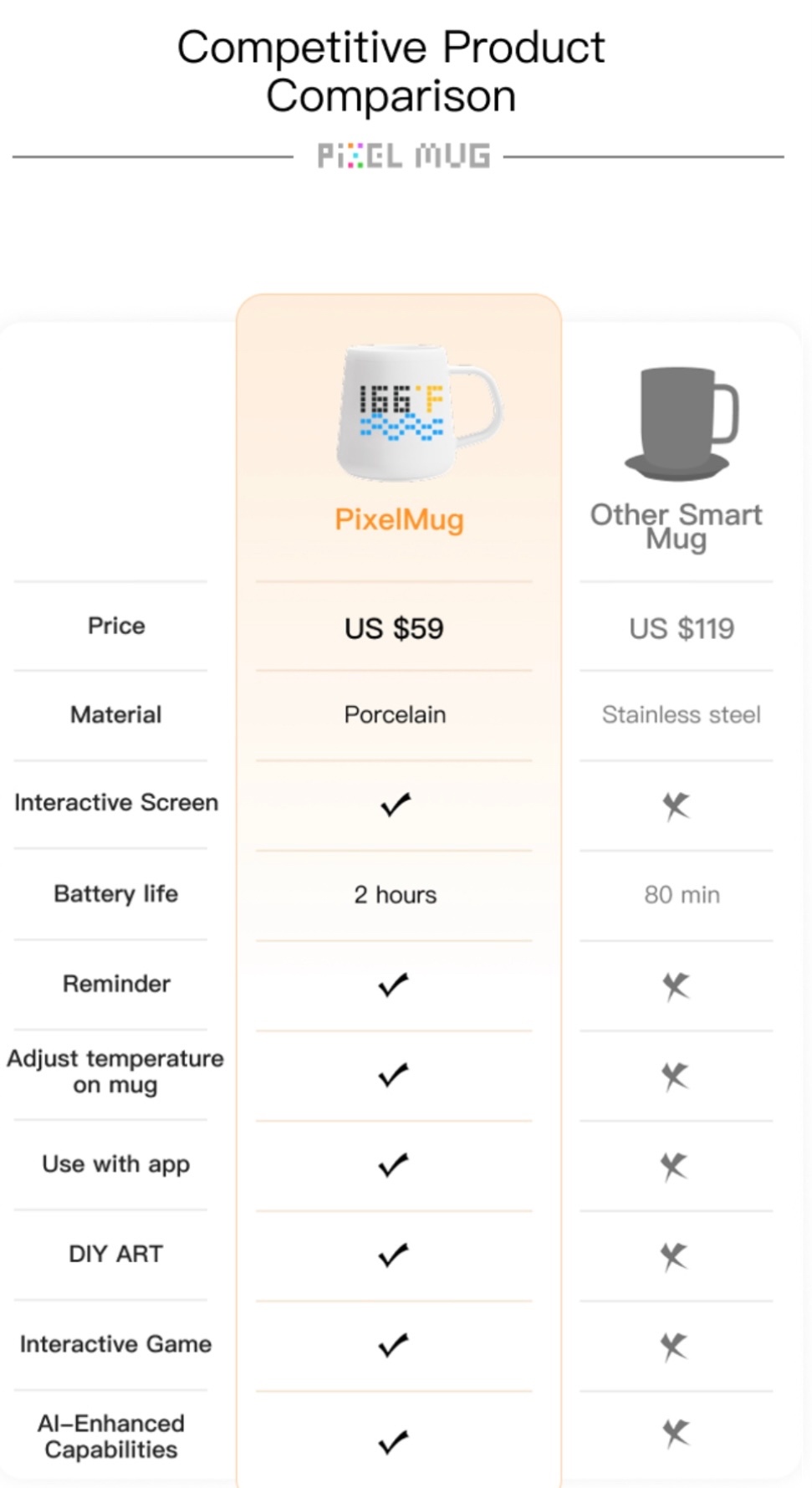Image resolution: width=812 pixels, height=1488 pixels.
Task: Click the Reminder cross for Other Smart Mug
Action: pyautogui.click(x=676, y=986)
